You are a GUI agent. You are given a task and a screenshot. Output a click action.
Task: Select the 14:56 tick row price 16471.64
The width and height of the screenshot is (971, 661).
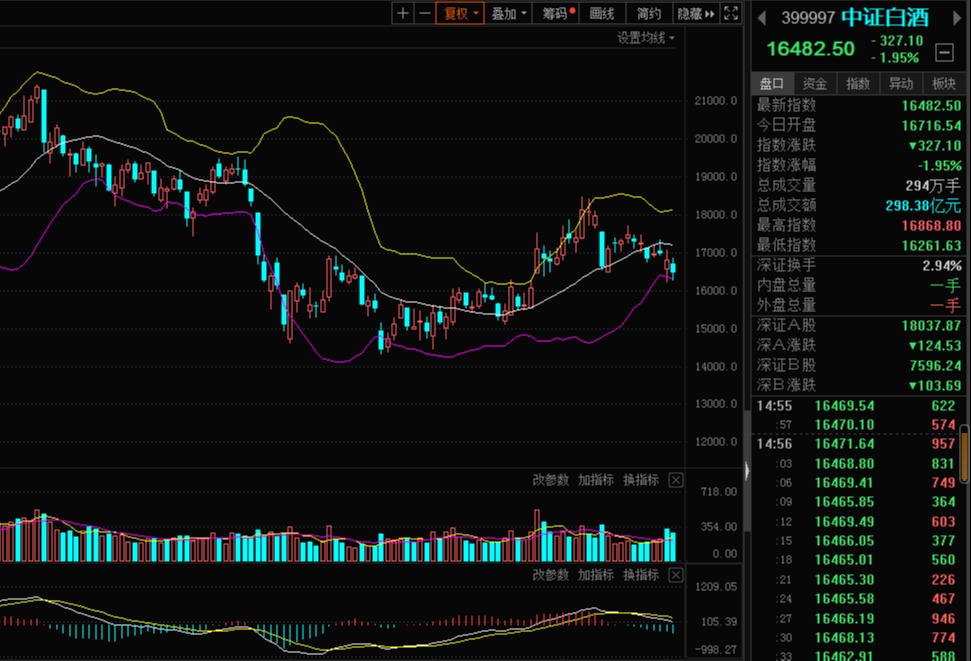pos(845,444)
